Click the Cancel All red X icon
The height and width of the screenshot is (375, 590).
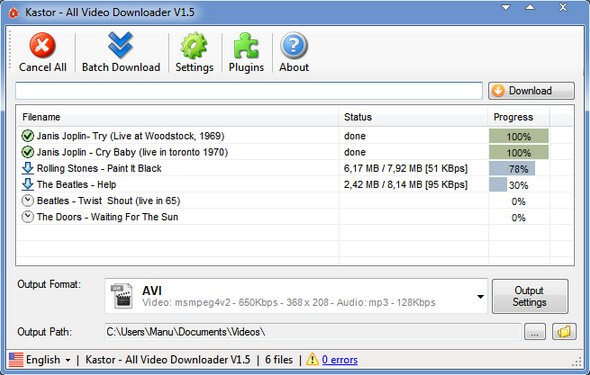(x=43, y=45)
